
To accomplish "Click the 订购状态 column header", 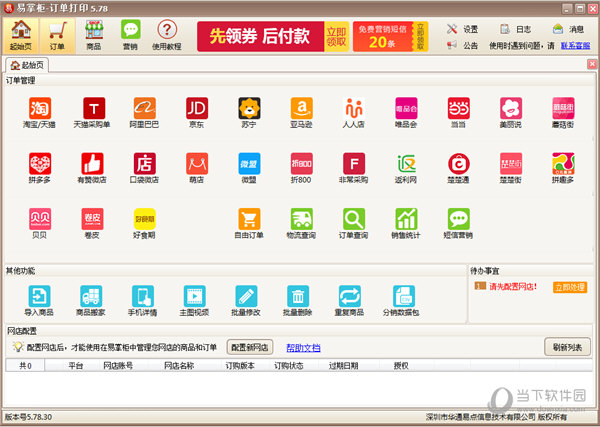I will [x=289, y=366].
